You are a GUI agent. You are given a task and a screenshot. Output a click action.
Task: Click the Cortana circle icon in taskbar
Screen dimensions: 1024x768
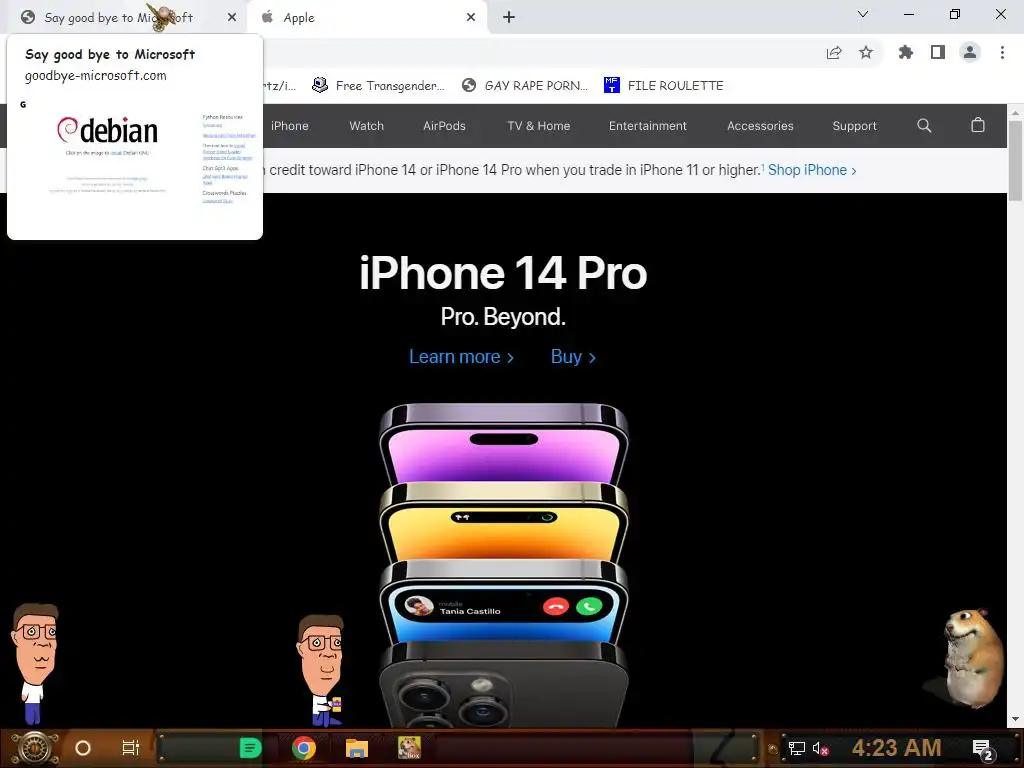point(83,748)
